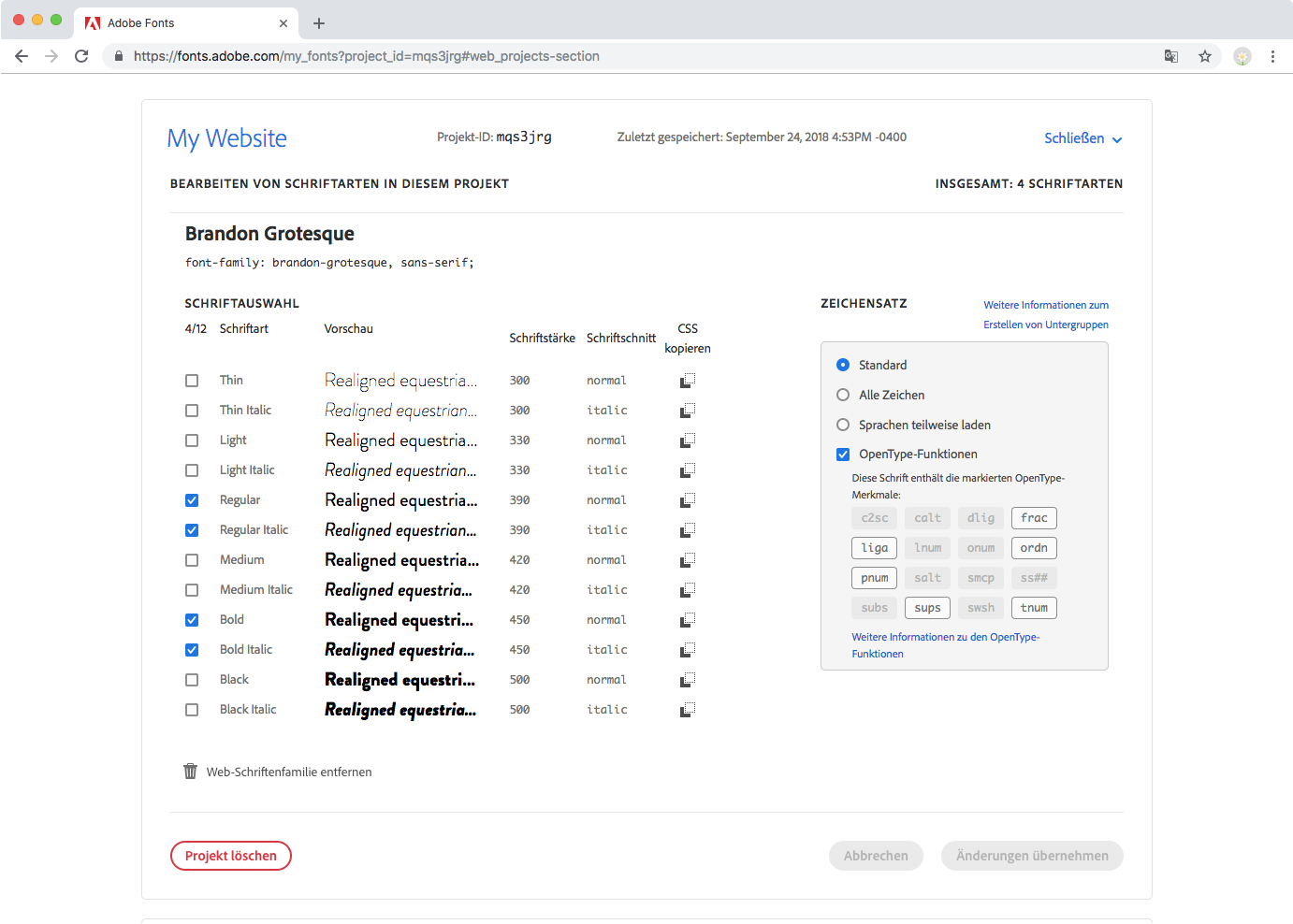
Task: Uncheck the Regular Italic font checkbox
Action: (192, 530)
